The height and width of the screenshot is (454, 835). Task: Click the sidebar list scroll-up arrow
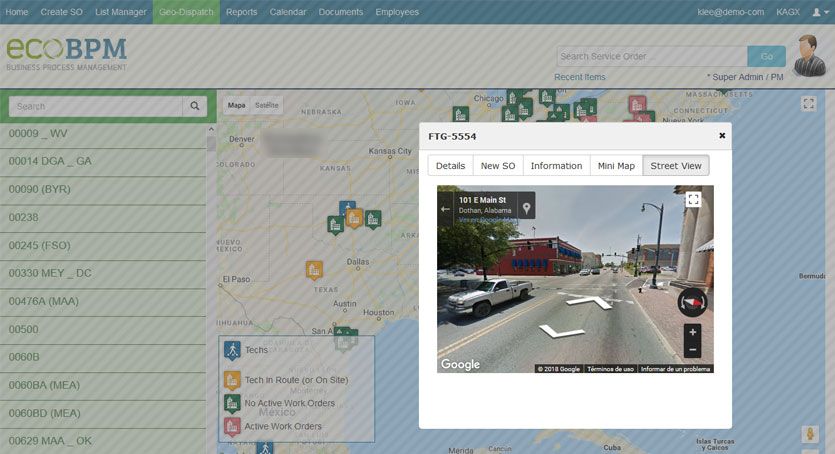(x=211, y=129)
